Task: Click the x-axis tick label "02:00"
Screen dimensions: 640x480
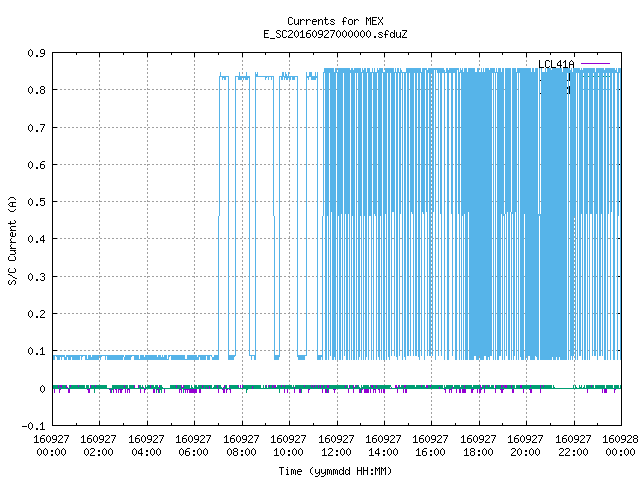Action: click(x=98, y=452)
